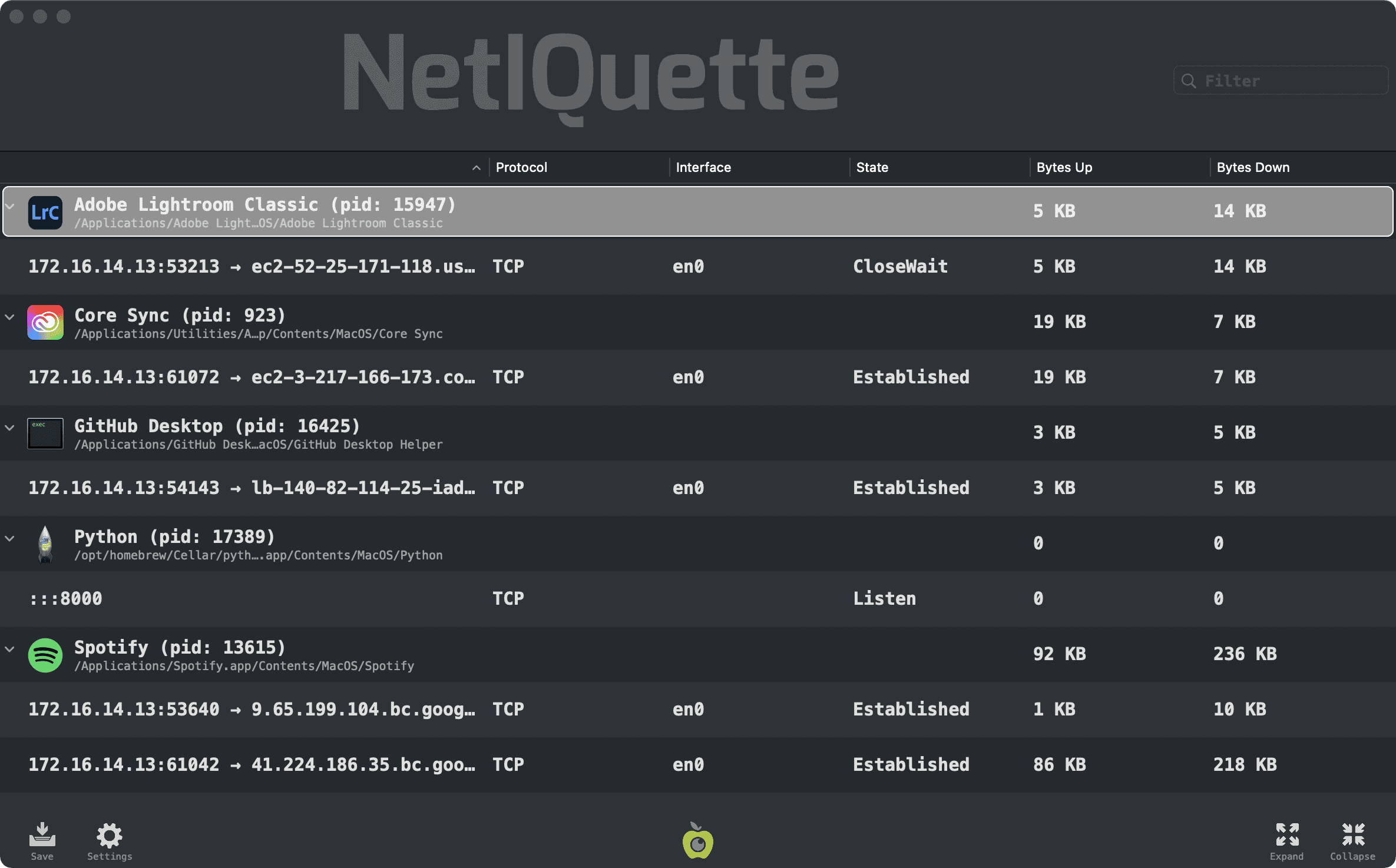Viewport: 1396px width, 868px height.
Task: Open Settings via the gear icon
Action: (110, 836)
